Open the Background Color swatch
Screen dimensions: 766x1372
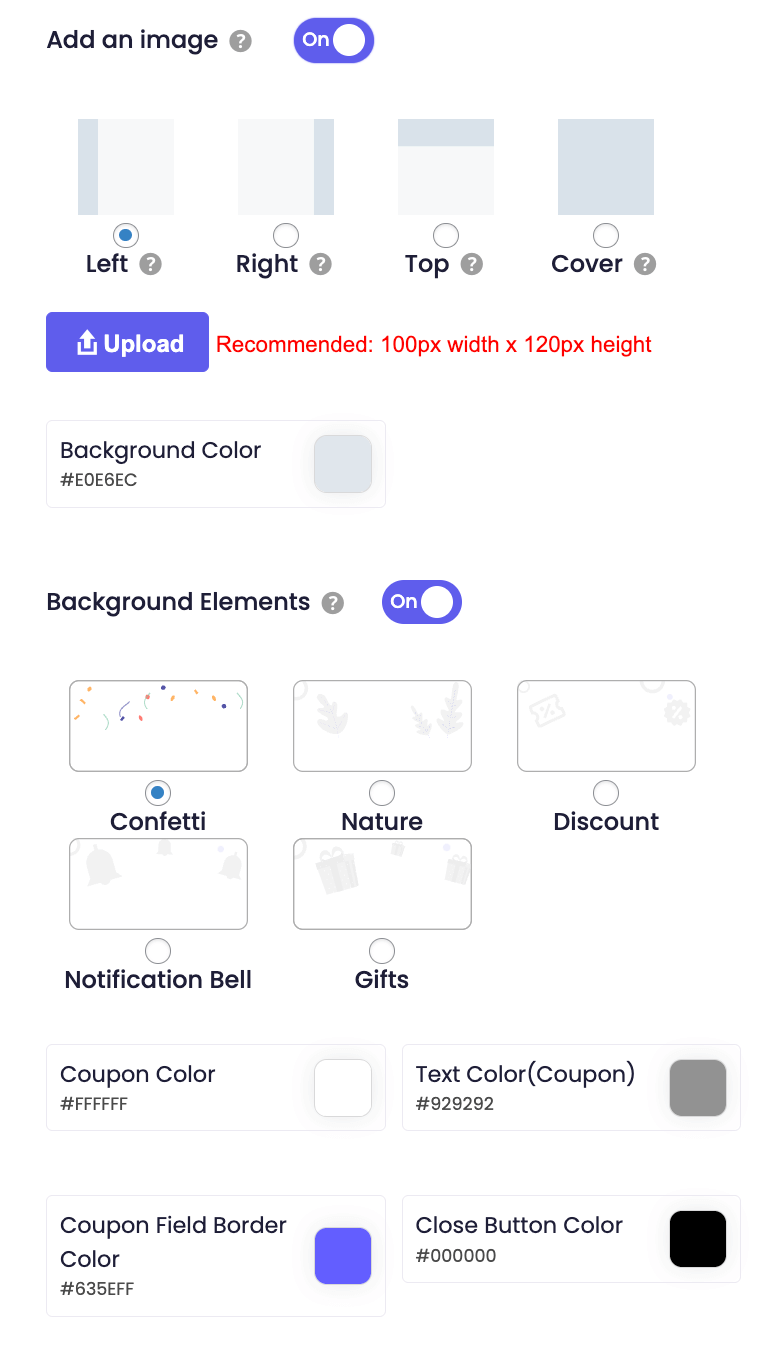[343, 464]
